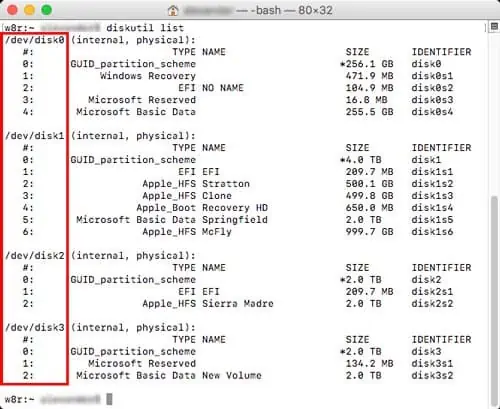
Task: Click the '/dev/disk1' heading
Action: pyautogui.click(x=35, y=136)
